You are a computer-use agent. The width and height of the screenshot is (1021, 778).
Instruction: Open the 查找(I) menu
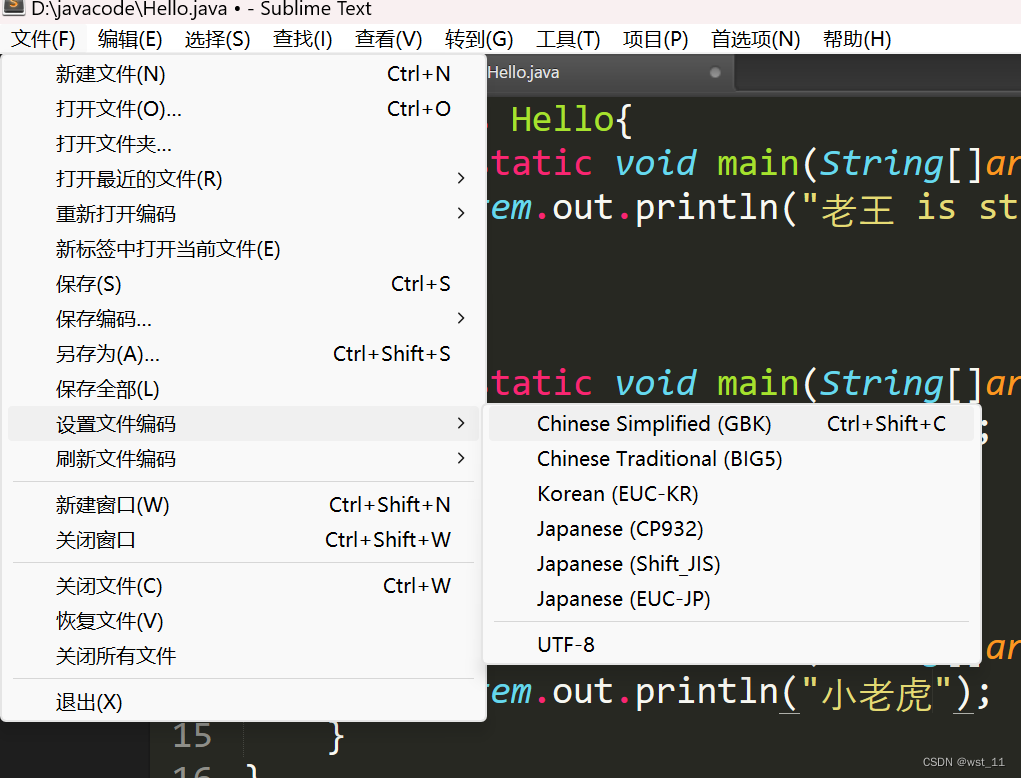302,40
